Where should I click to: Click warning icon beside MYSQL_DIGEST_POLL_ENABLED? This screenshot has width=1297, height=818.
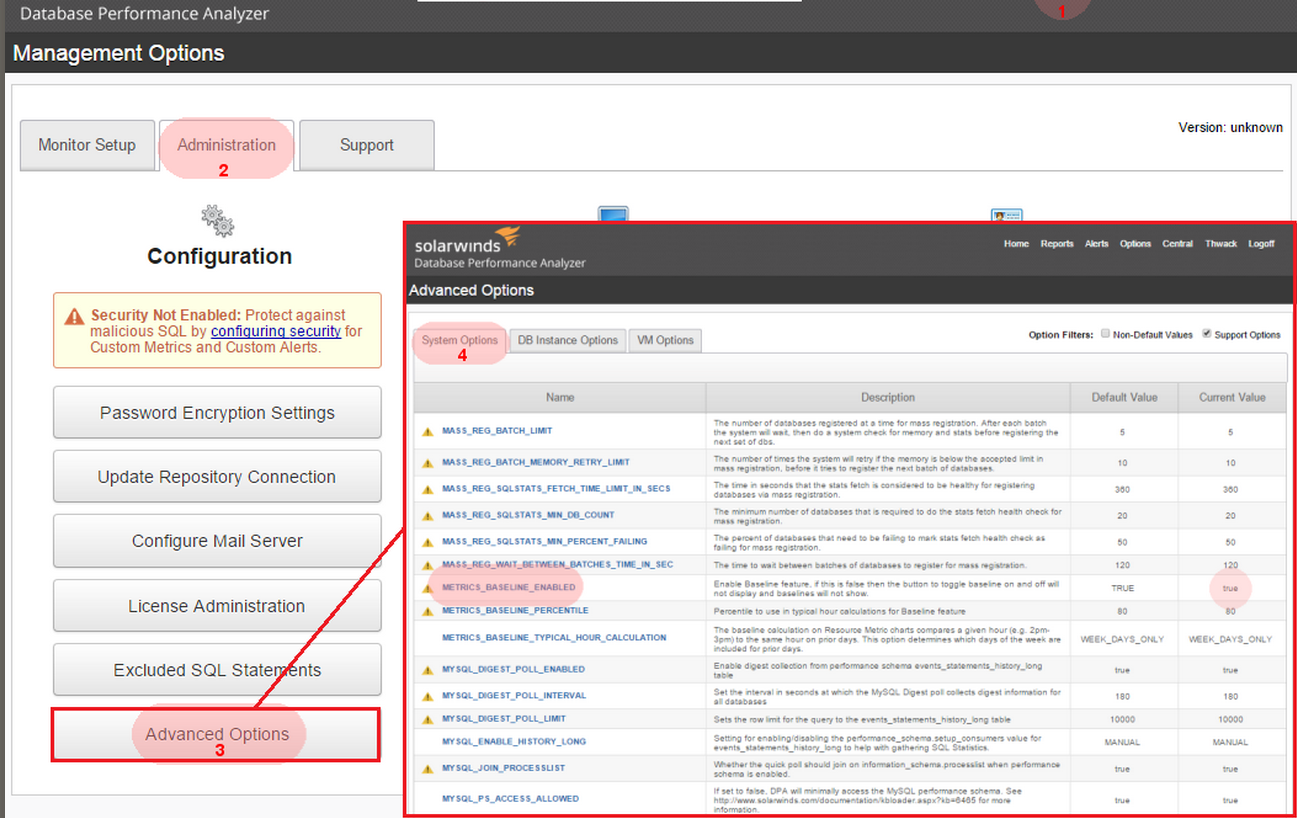coord(427,670)
